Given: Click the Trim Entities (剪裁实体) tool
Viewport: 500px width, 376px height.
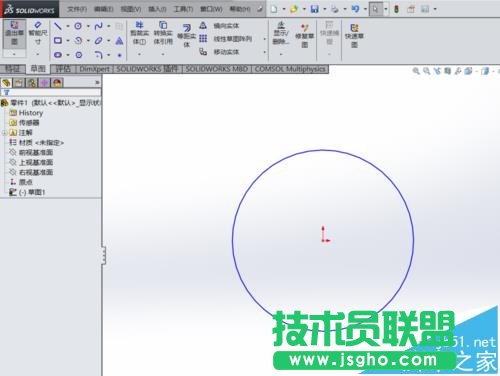Looking at the screenshot, I should pos(139,33).
